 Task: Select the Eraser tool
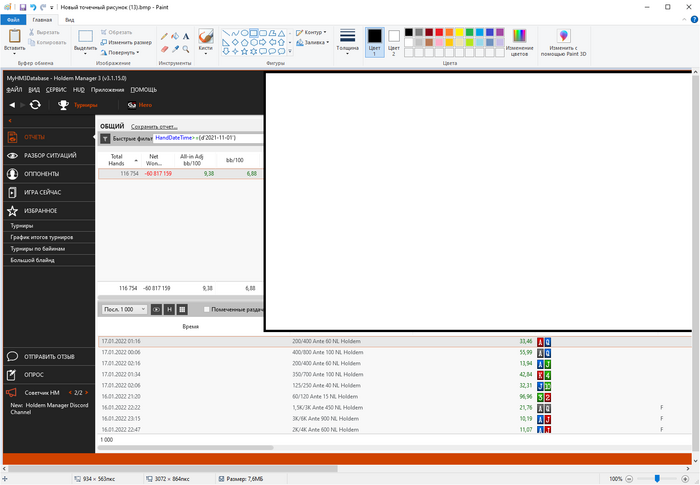tap(164, 49)
